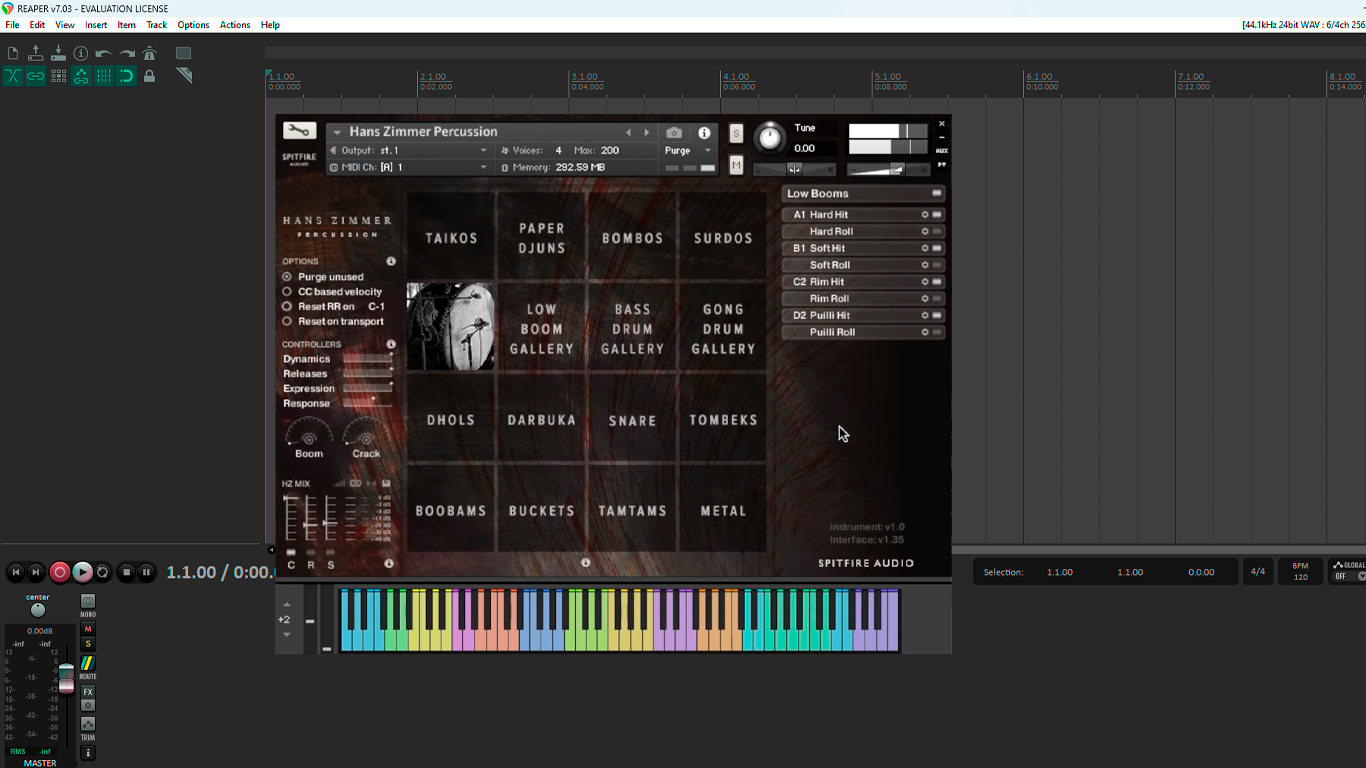This screenshot has width=1366, height=768.
Task: Click the Kontakt wrench icon
Action: (299, 131)
